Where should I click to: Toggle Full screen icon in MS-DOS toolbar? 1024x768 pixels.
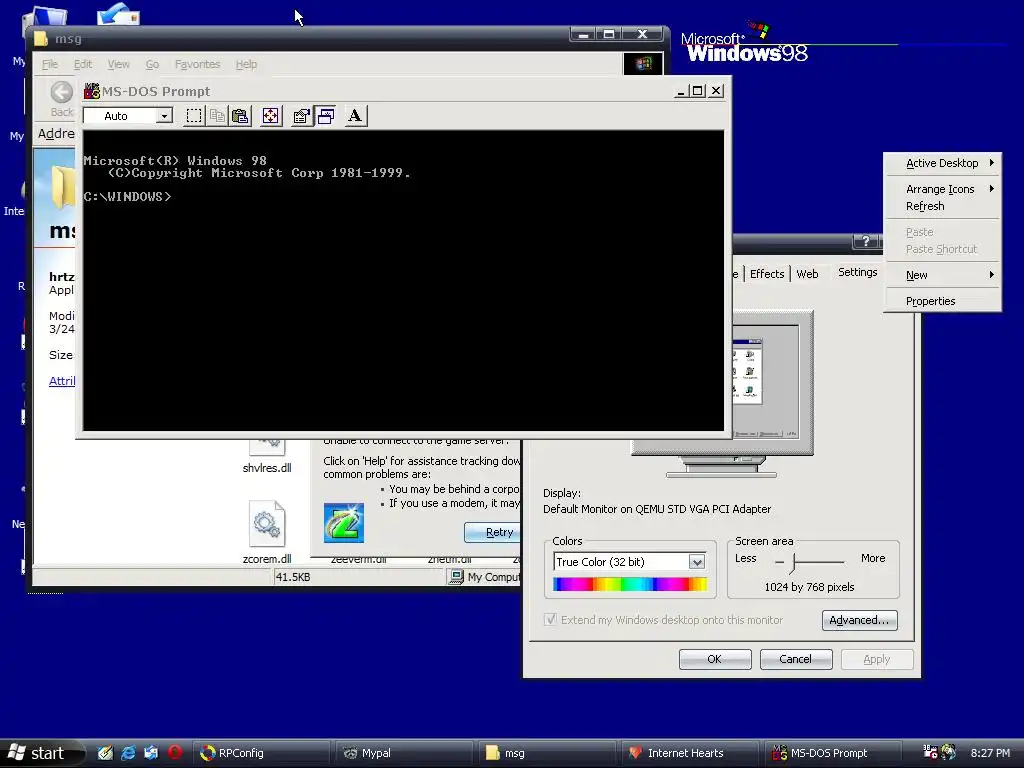click(x=270, y=116)
